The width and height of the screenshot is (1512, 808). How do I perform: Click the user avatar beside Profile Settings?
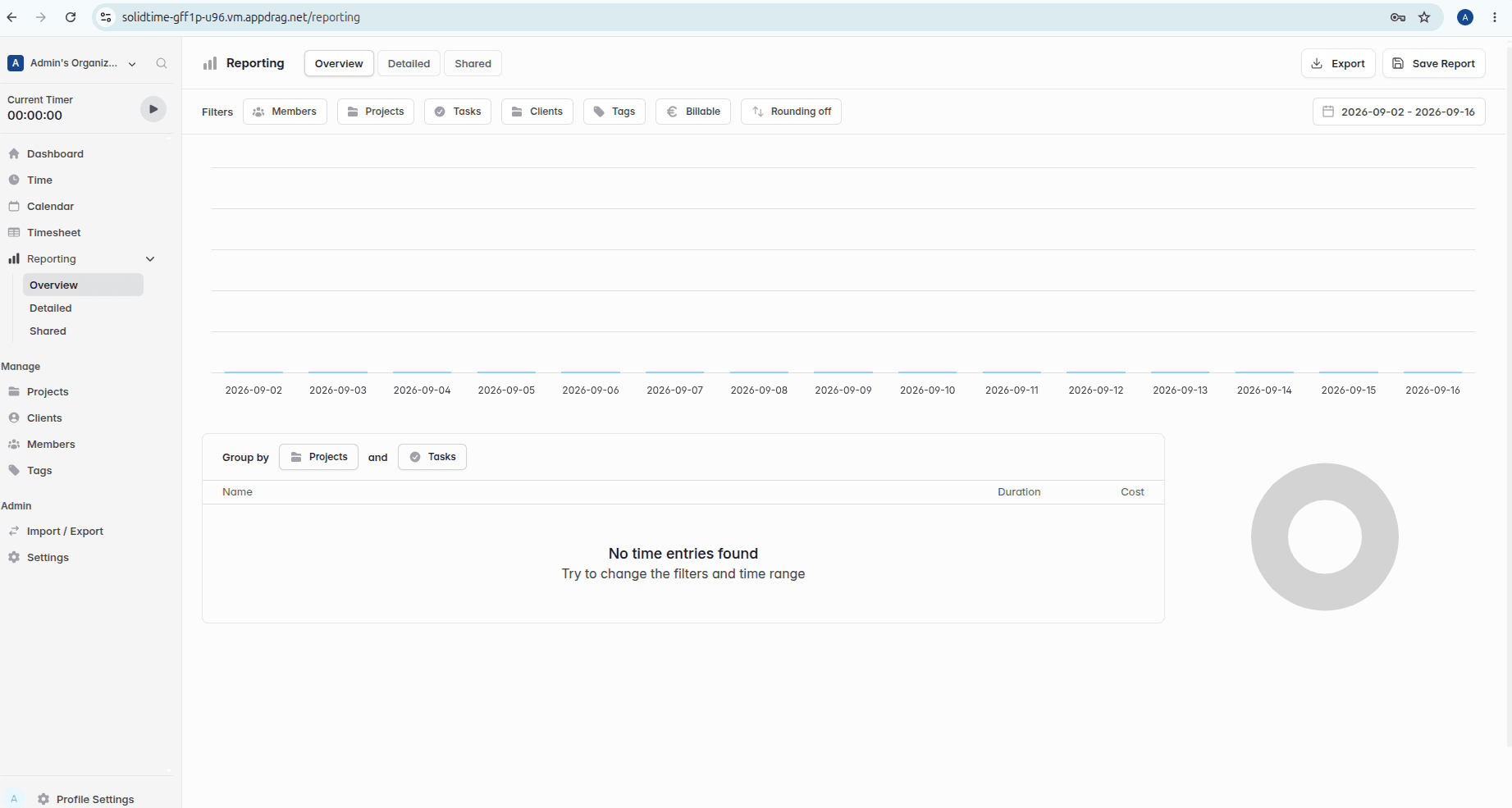(14, 799)
